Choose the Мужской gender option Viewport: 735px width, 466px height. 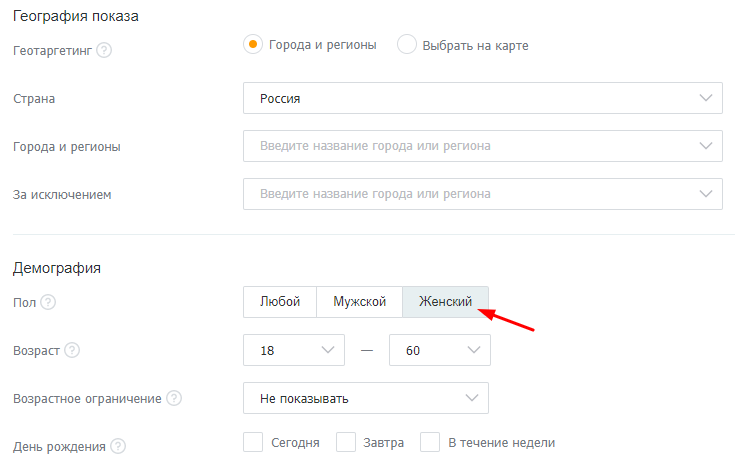359,302
